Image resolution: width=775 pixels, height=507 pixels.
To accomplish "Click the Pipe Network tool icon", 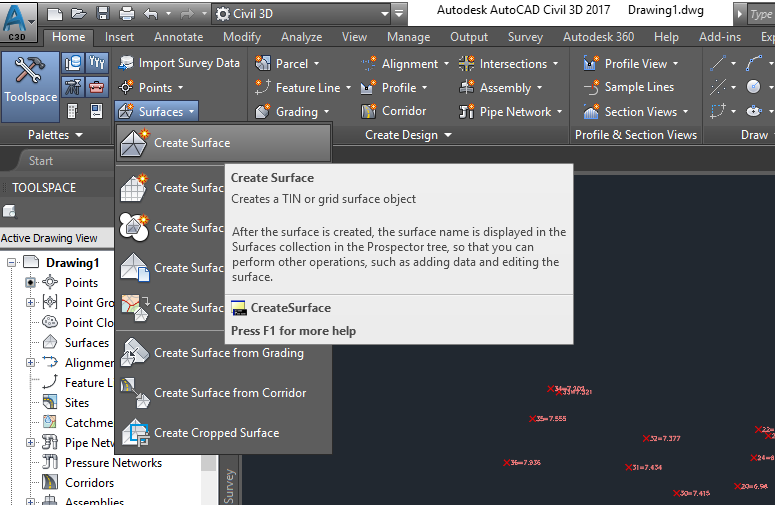I will 467,111.
